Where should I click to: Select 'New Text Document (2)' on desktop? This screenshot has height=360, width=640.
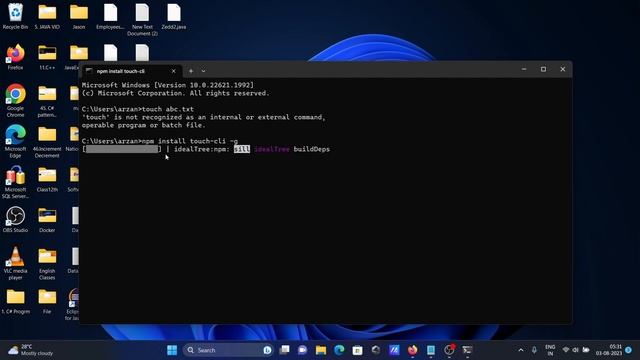142,20
